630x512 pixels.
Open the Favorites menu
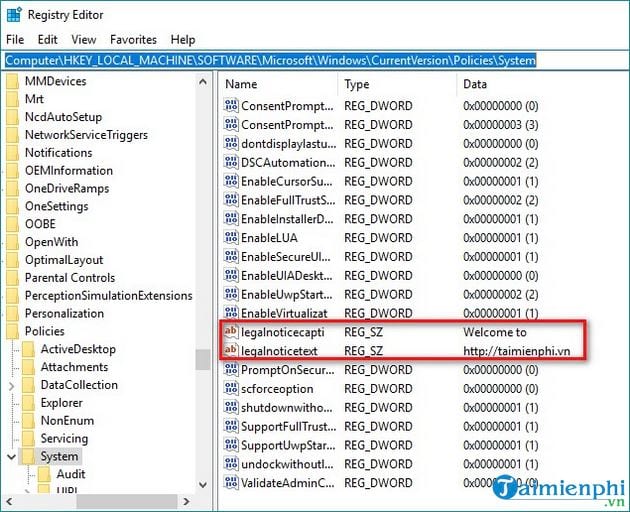[x=133, y=39]
